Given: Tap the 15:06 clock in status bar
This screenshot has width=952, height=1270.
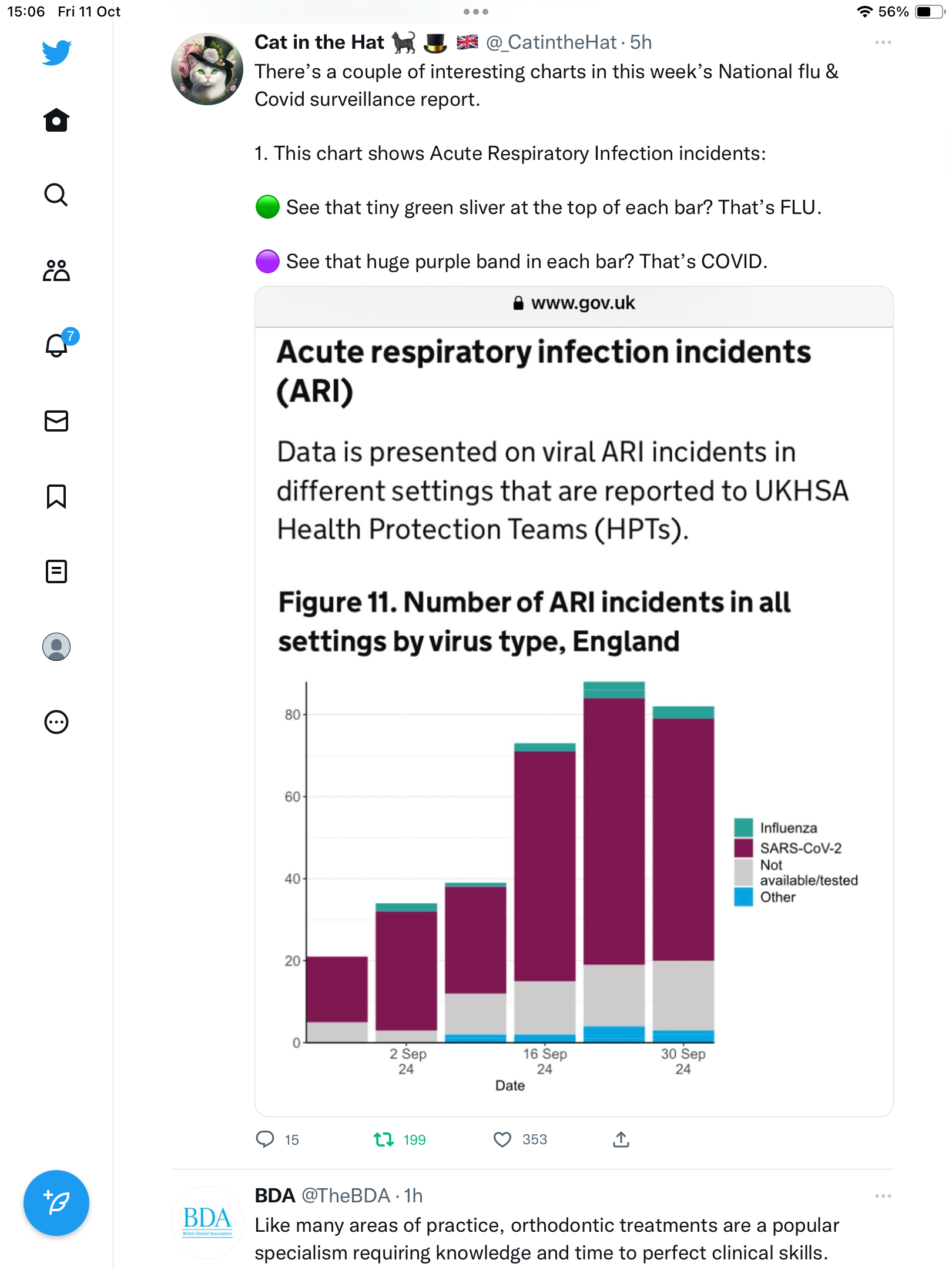Looking at the screenshot, I should click(26, 12).
